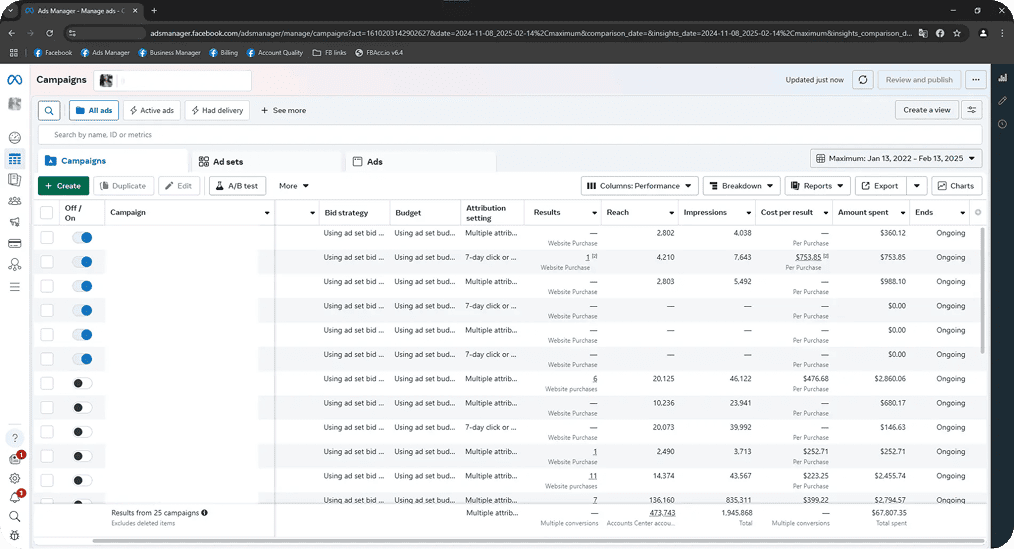Click the Meta logo icon
1014x549 pixels.
[14, 80]
